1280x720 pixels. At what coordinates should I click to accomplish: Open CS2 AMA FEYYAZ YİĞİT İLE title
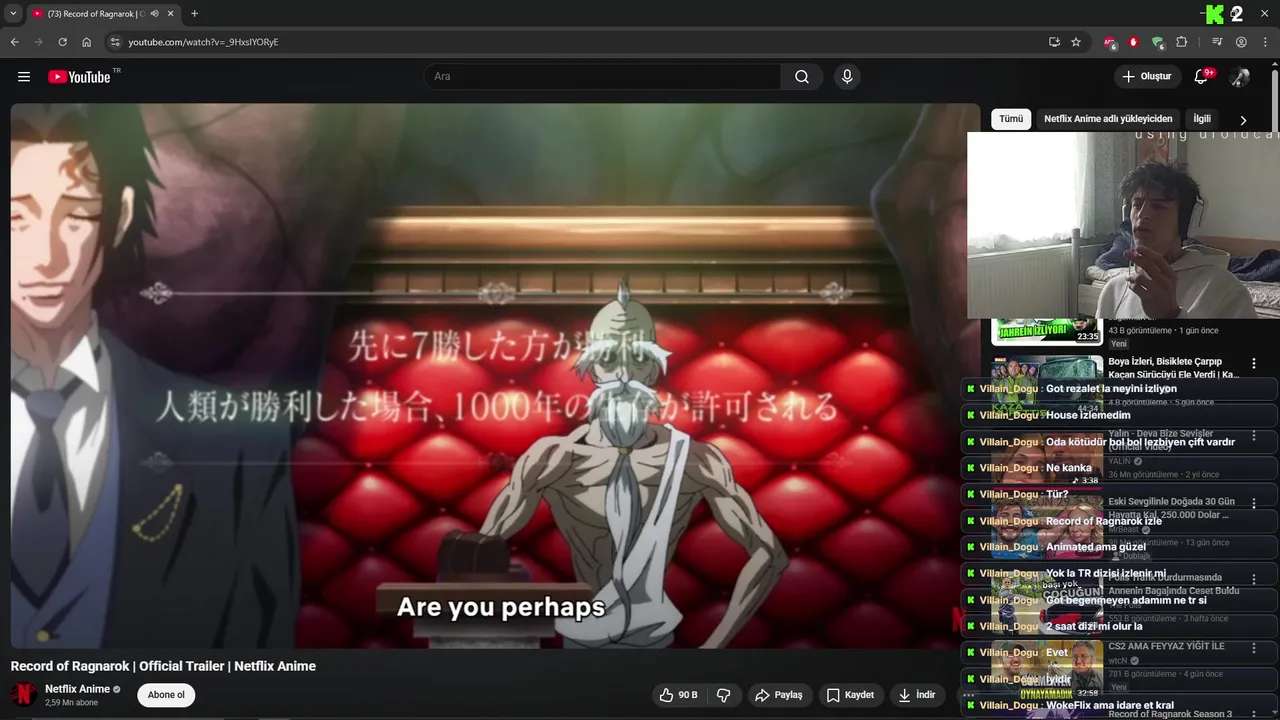pyautogui.click(x=1166, y=646)
